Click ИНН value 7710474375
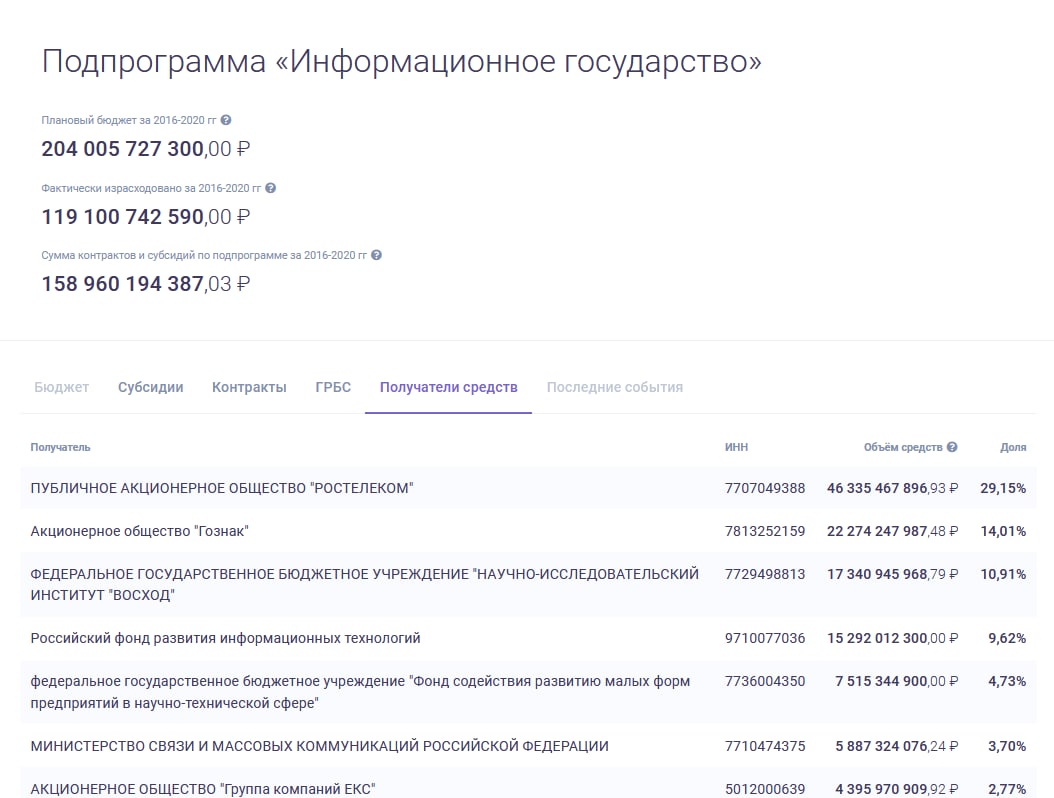This screenshot has width=1054, height=798. [765, 746]
